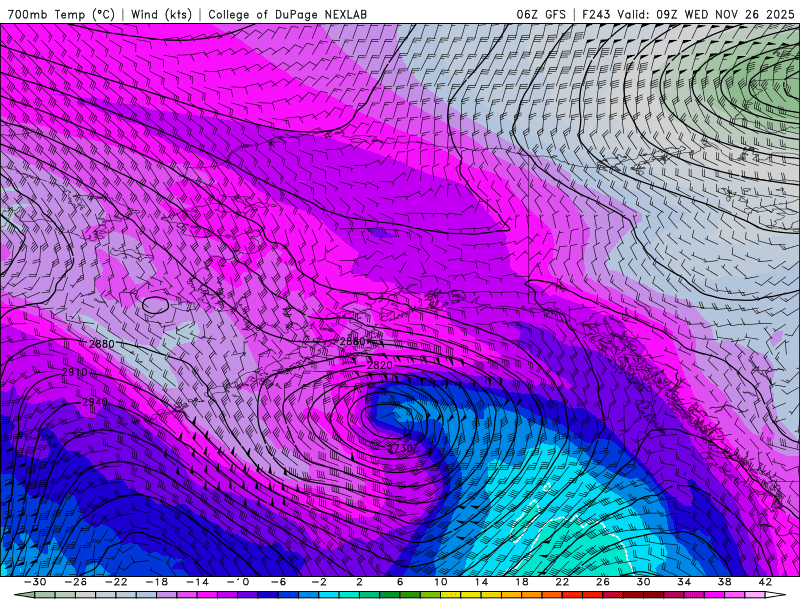The height and width of the screenshot is (600, 800).
Task: Click the 10 colorbar tick label
Action: tap(440, 582)
